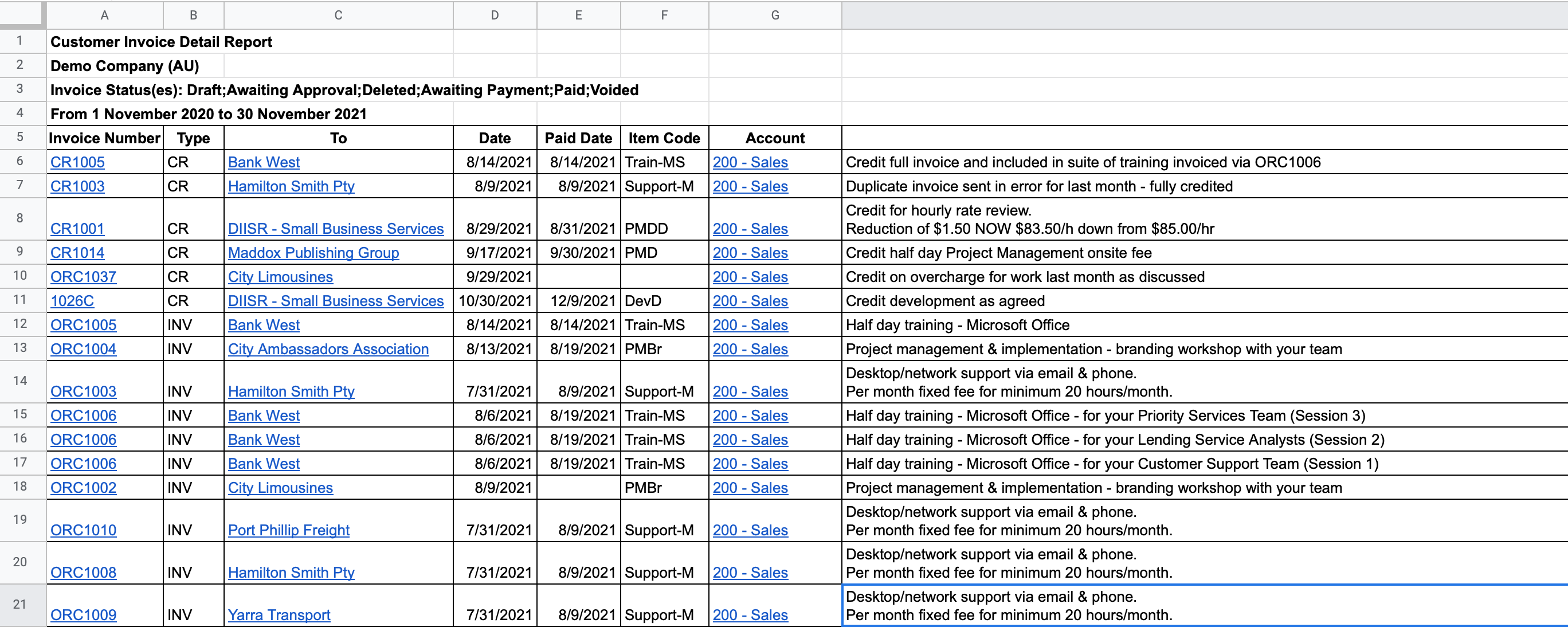Viewport: 1568px width, 627px height.
Task: Click City Limousines link in row 18
Action: click(280, 488)
